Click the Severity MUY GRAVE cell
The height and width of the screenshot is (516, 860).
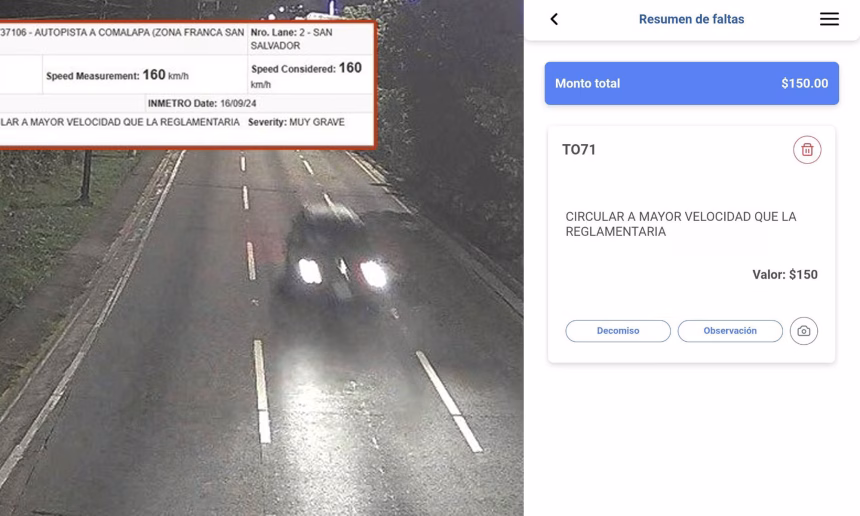[296, 122]
